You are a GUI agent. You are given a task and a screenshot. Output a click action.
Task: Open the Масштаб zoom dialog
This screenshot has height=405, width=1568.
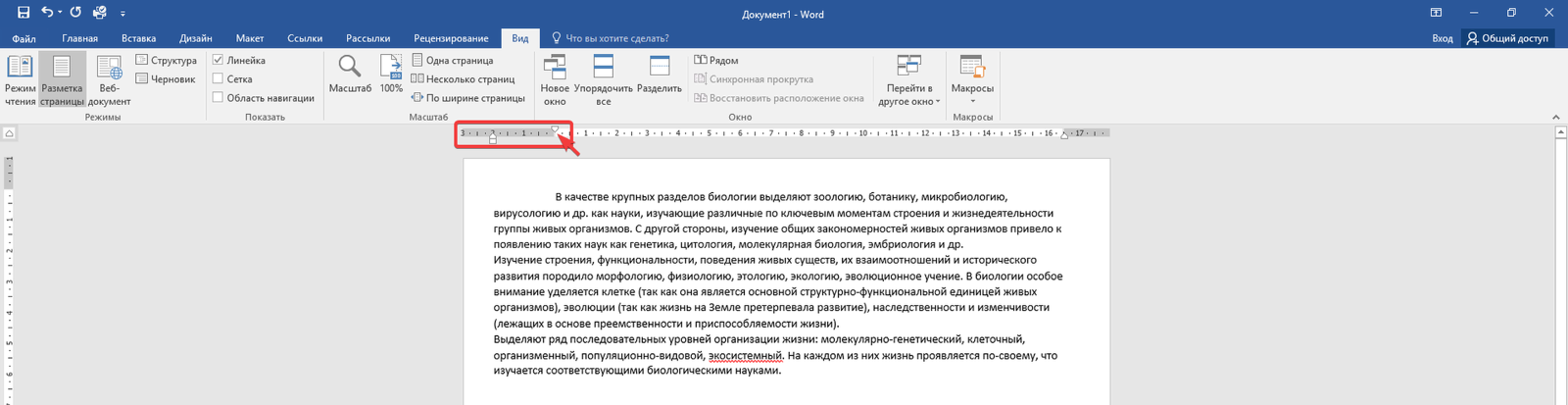pos(350,76)
